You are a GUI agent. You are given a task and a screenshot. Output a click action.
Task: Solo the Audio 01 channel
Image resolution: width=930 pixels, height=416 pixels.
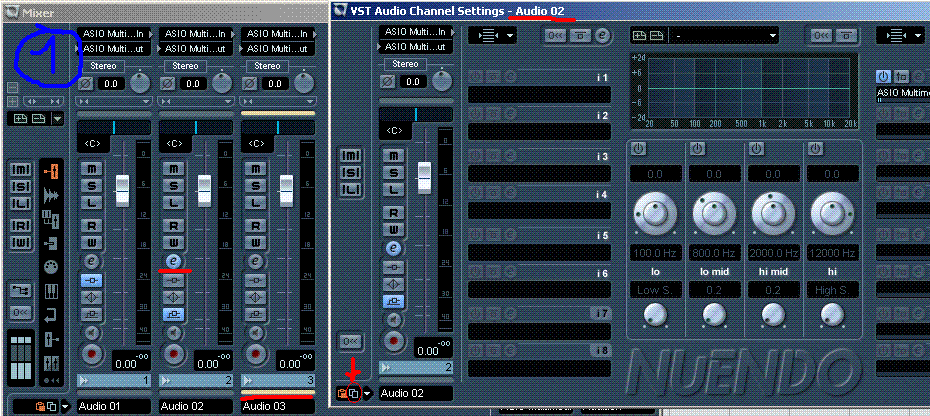91,186
